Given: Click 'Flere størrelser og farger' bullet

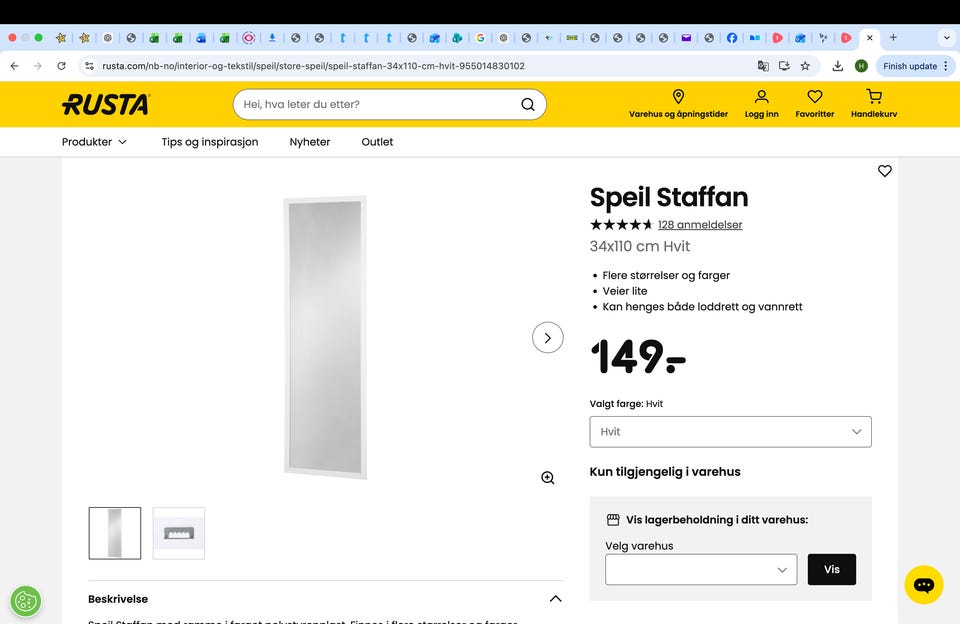Looking at the screenshot, I should 666,276.
